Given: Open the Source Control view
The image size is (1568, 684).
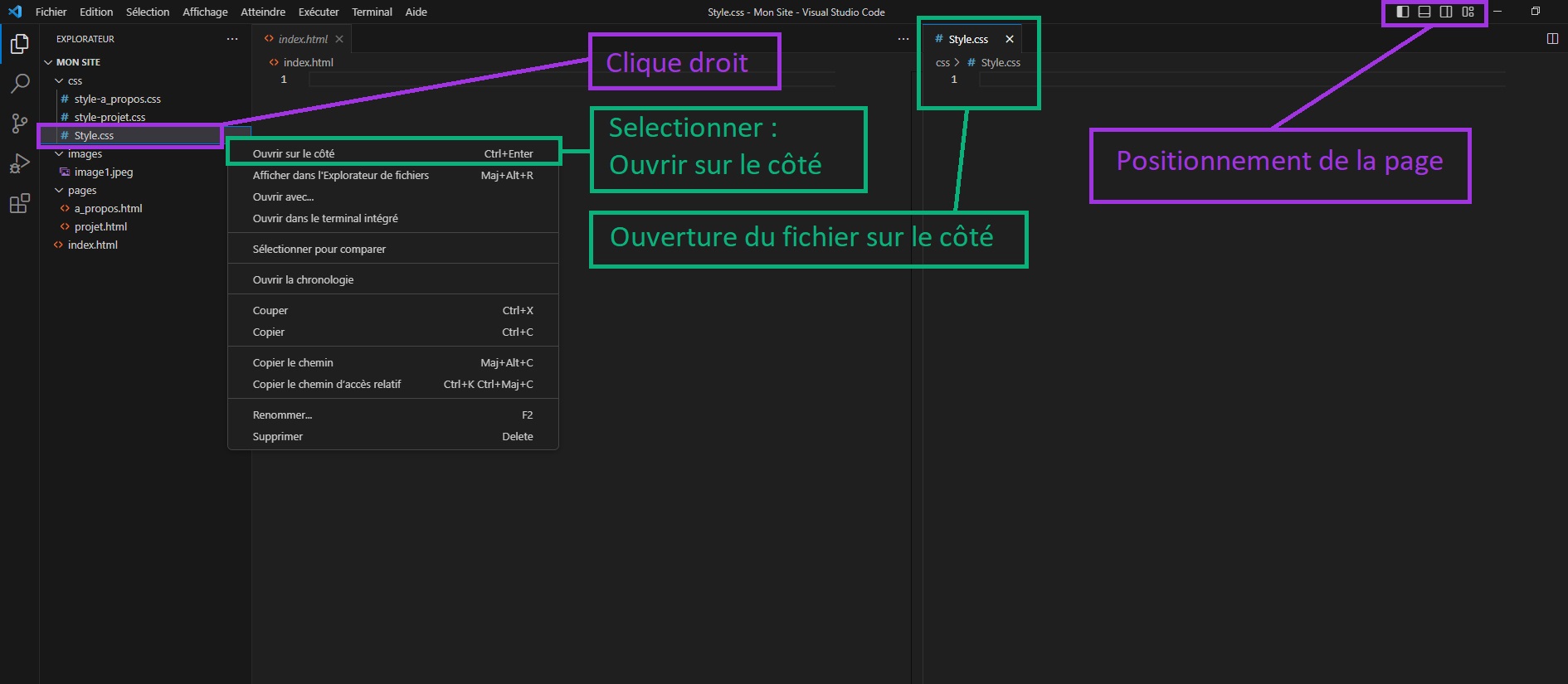Looking at the screenshot, I should click(x=20, y=124).
